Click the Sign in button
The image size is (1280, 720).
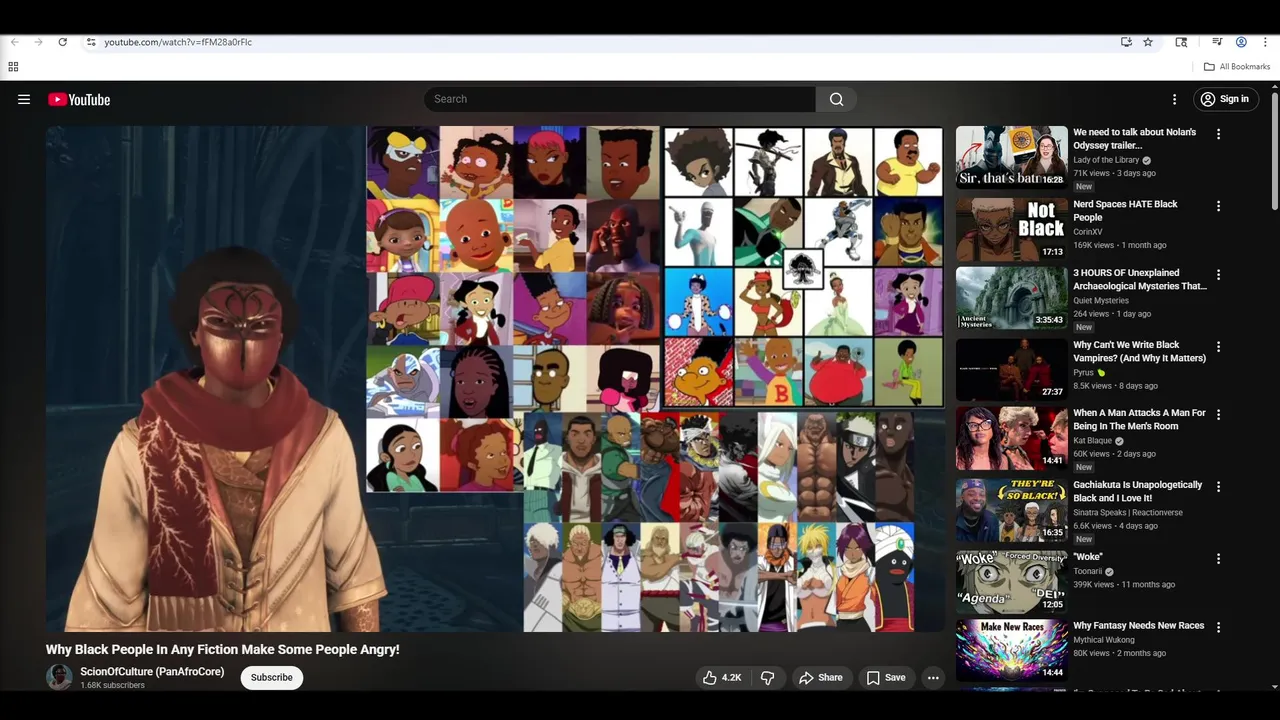(1226, 99)
